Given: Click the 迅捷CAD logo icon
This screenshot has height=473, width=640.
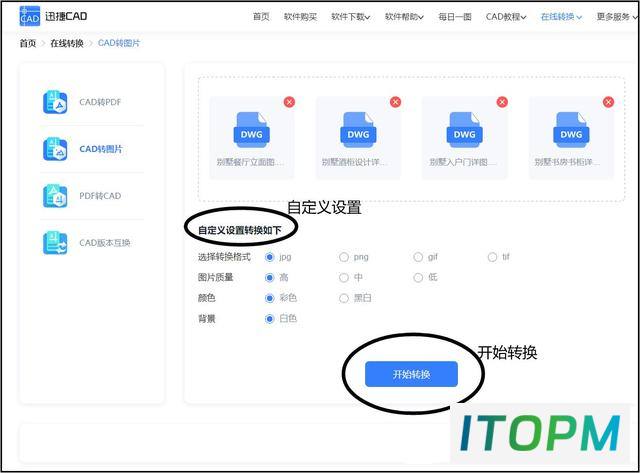Looking at the screenshot, I should click(30, 16).
